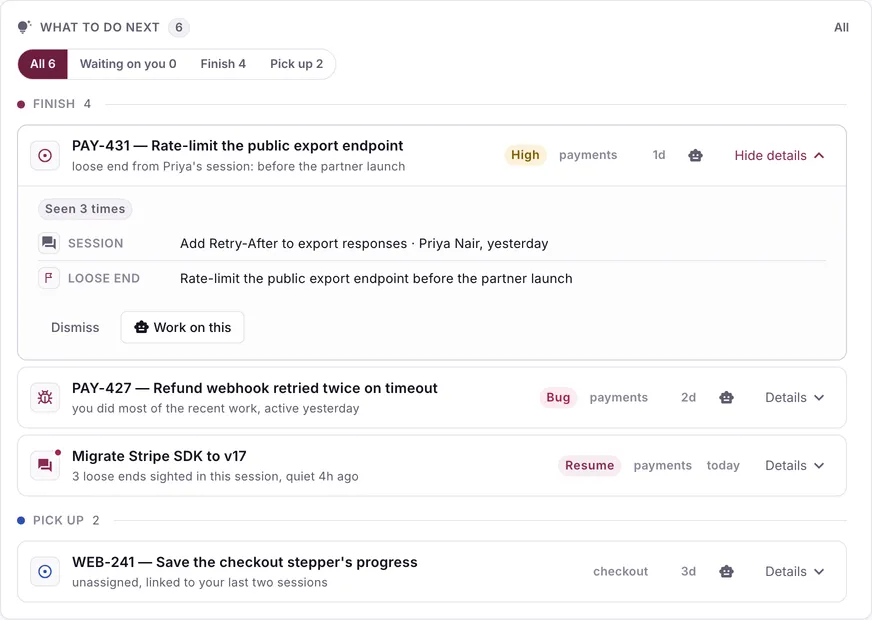Click the PICK UP 2 section header
The width and height of the screenshot is (872, 620).
click(x=58, y=520)
